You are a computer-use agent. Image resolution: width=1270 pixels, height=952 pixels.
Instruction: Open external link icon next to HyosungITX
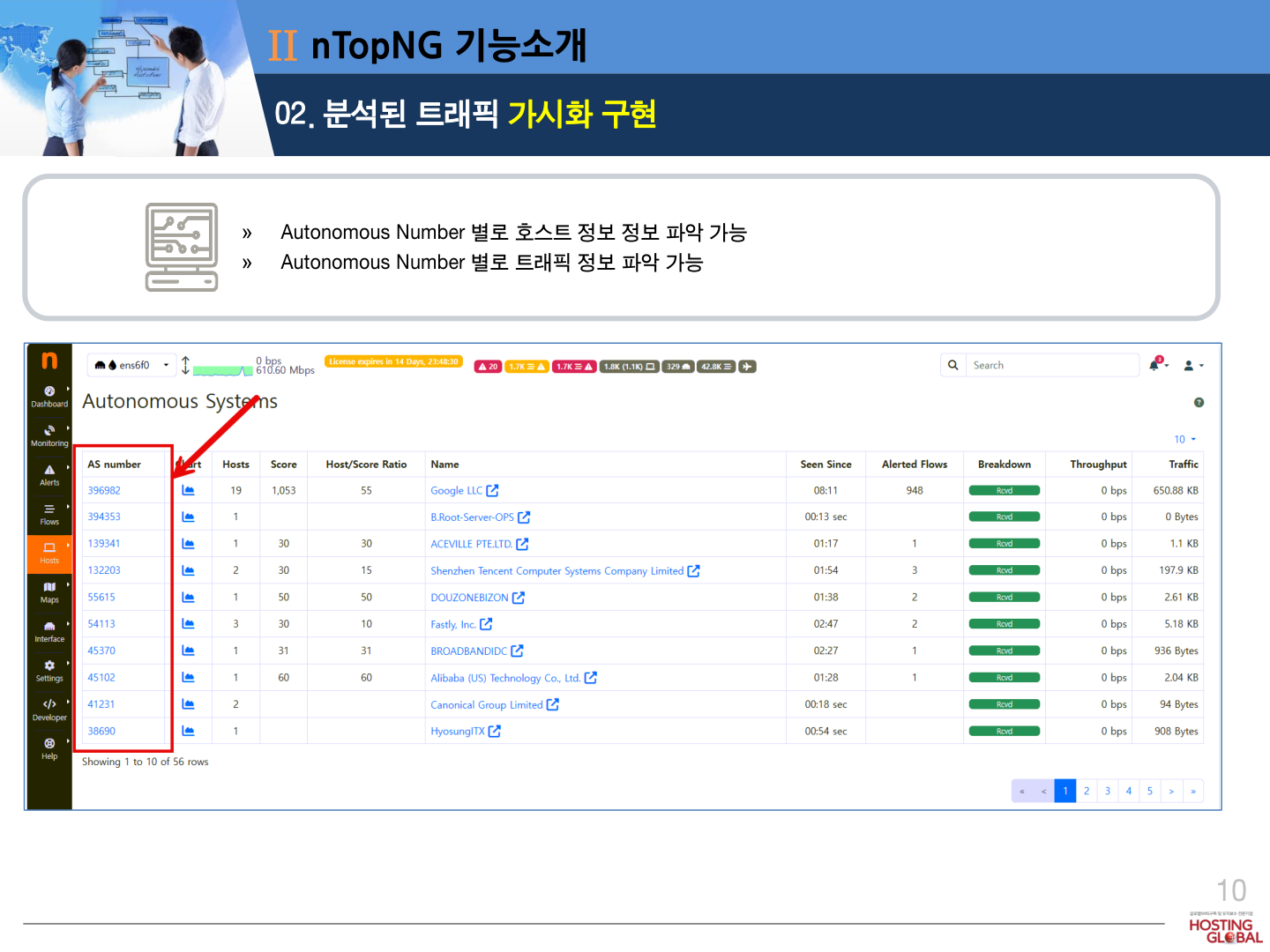coord(495,731)
